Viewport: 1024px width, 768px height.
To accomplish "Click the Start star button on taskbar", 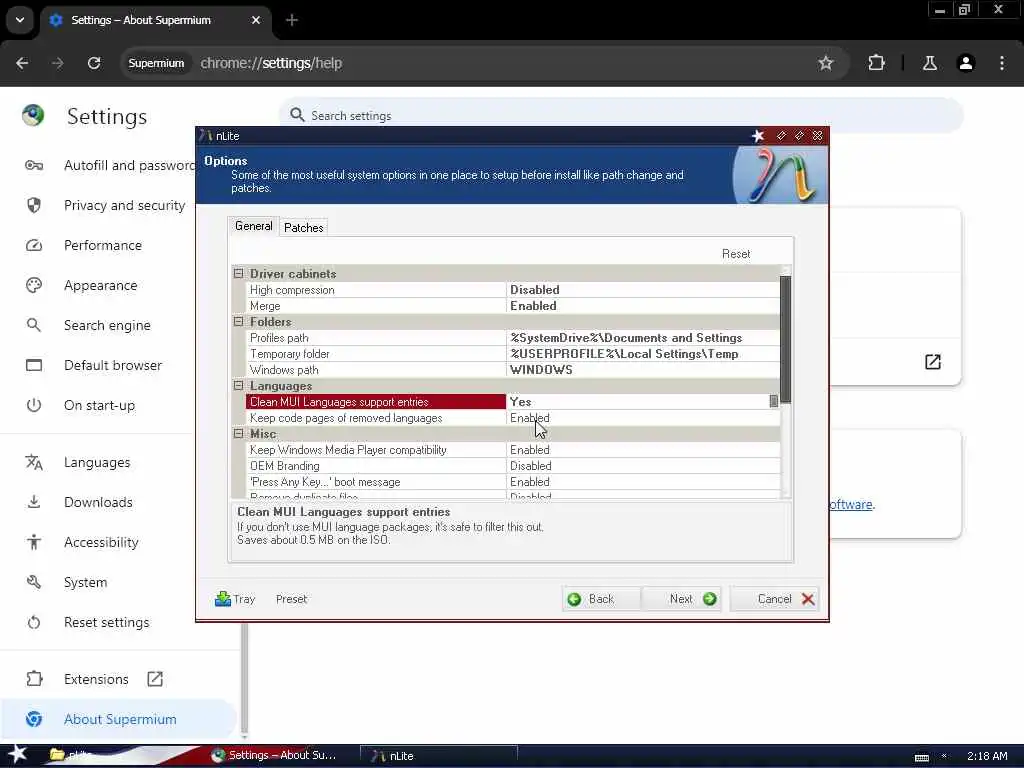I will point(17,754).
